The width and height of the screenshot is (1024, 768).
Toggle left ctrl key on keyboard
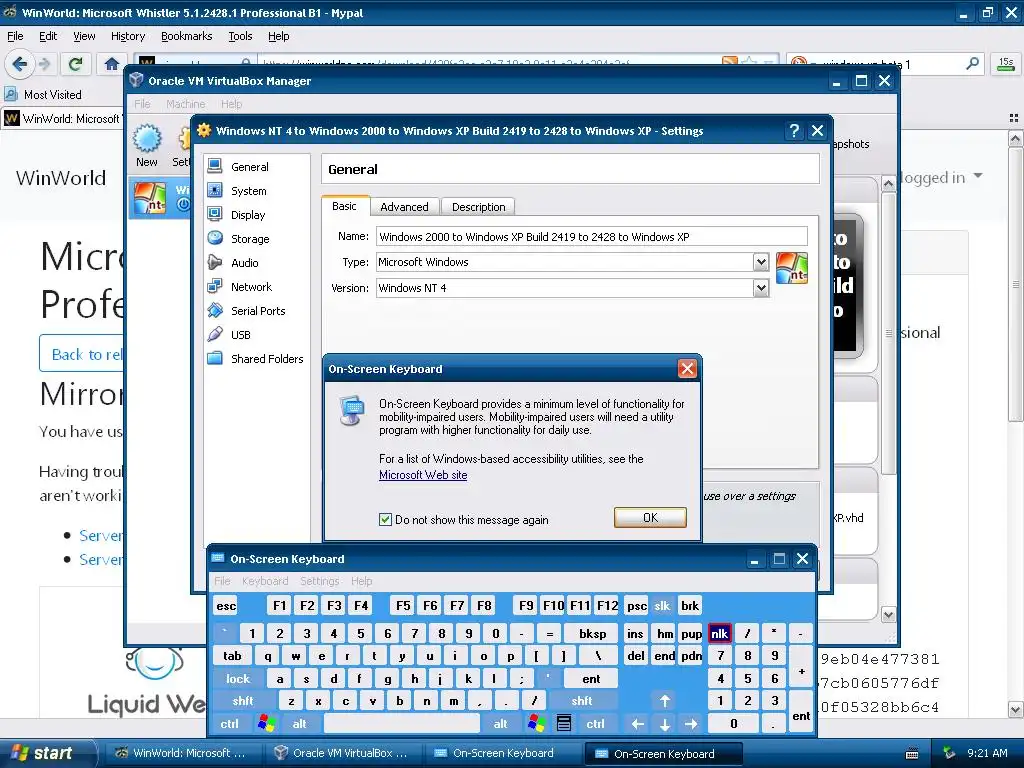point(229,724)
